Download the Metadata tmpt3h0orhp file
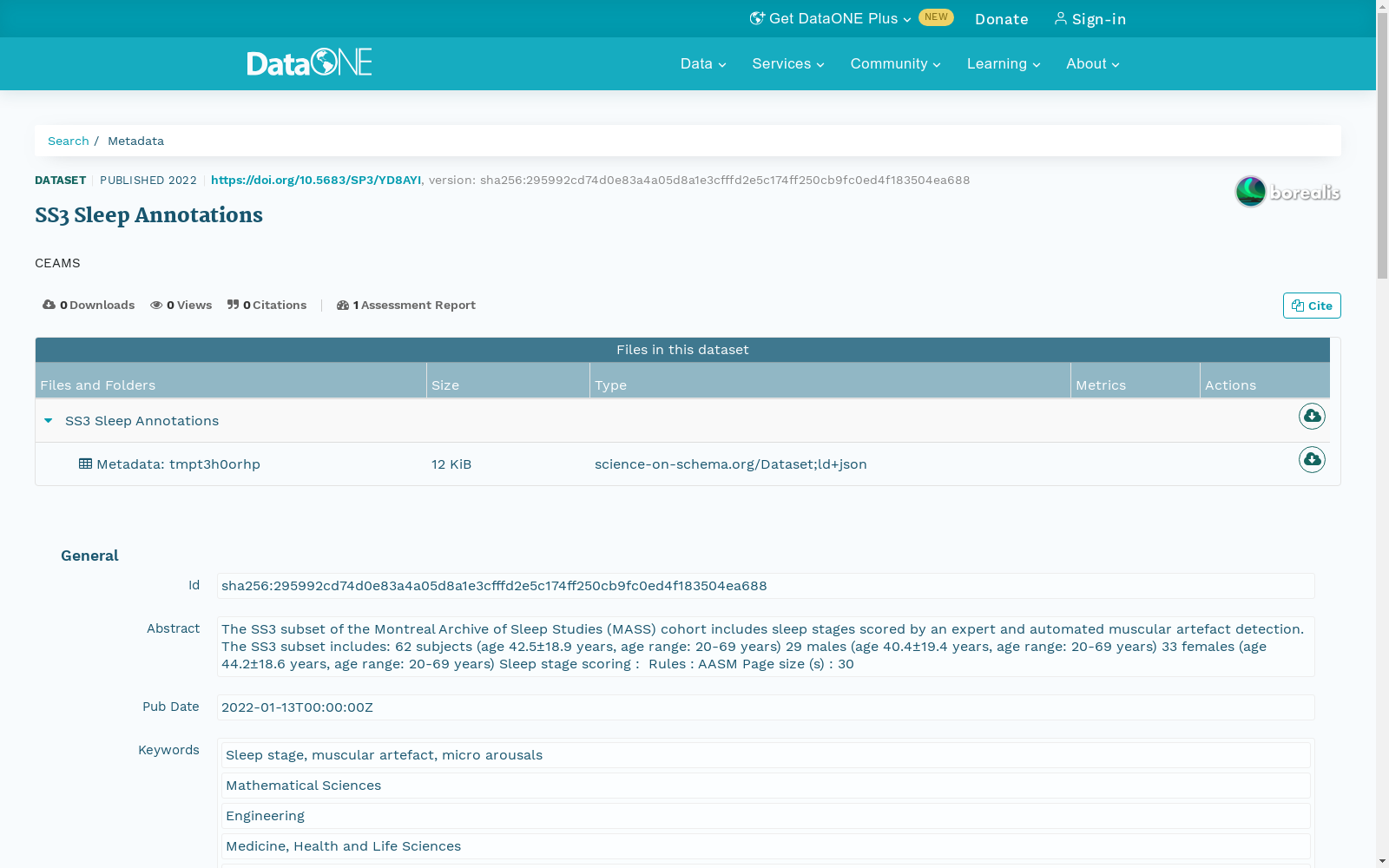Viewport: 1389px width, 868px height. [x=1312, y=460]
